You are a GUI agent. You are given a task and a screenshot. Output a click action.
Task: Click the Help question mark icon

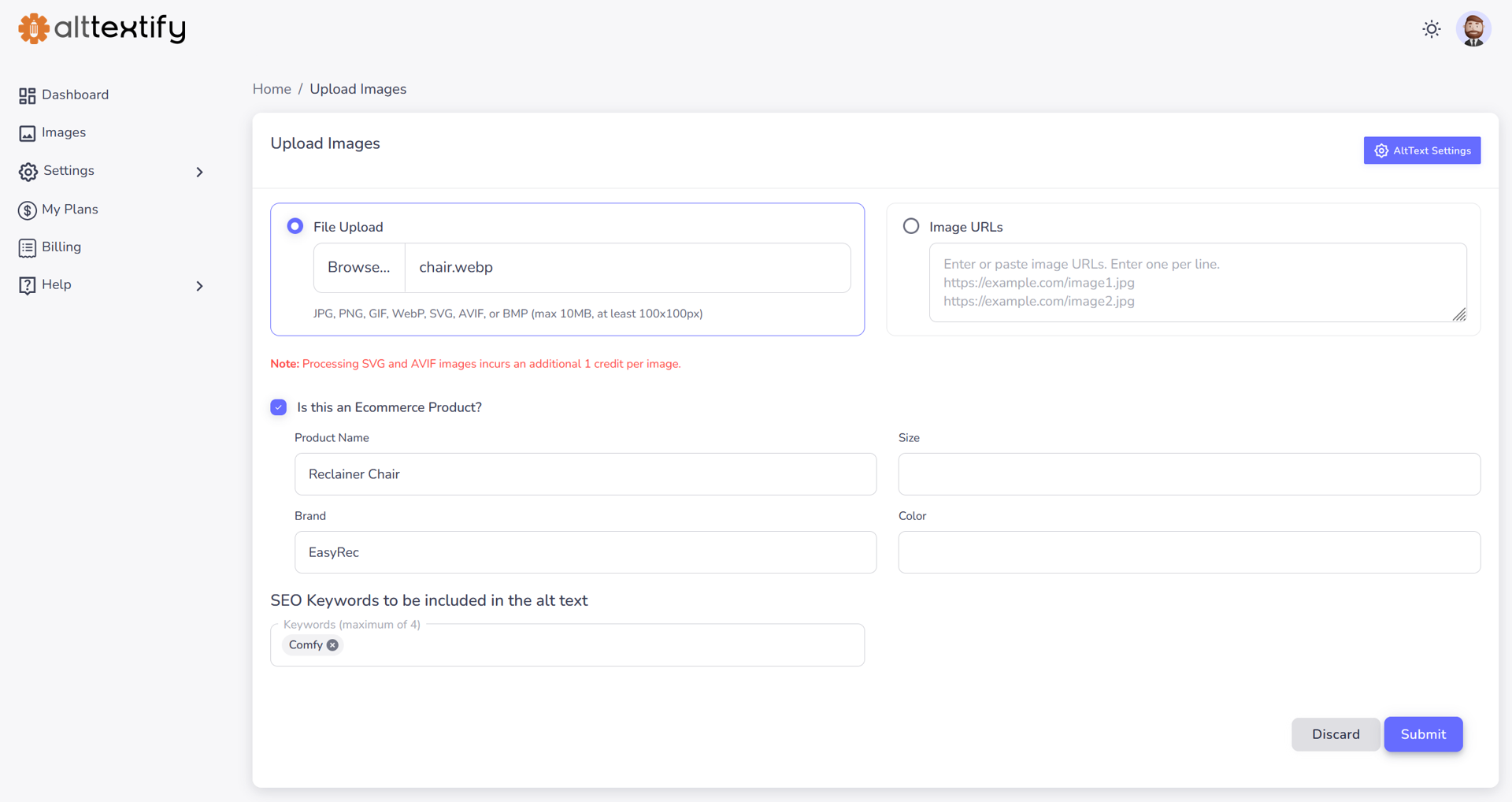click(28, 285)
